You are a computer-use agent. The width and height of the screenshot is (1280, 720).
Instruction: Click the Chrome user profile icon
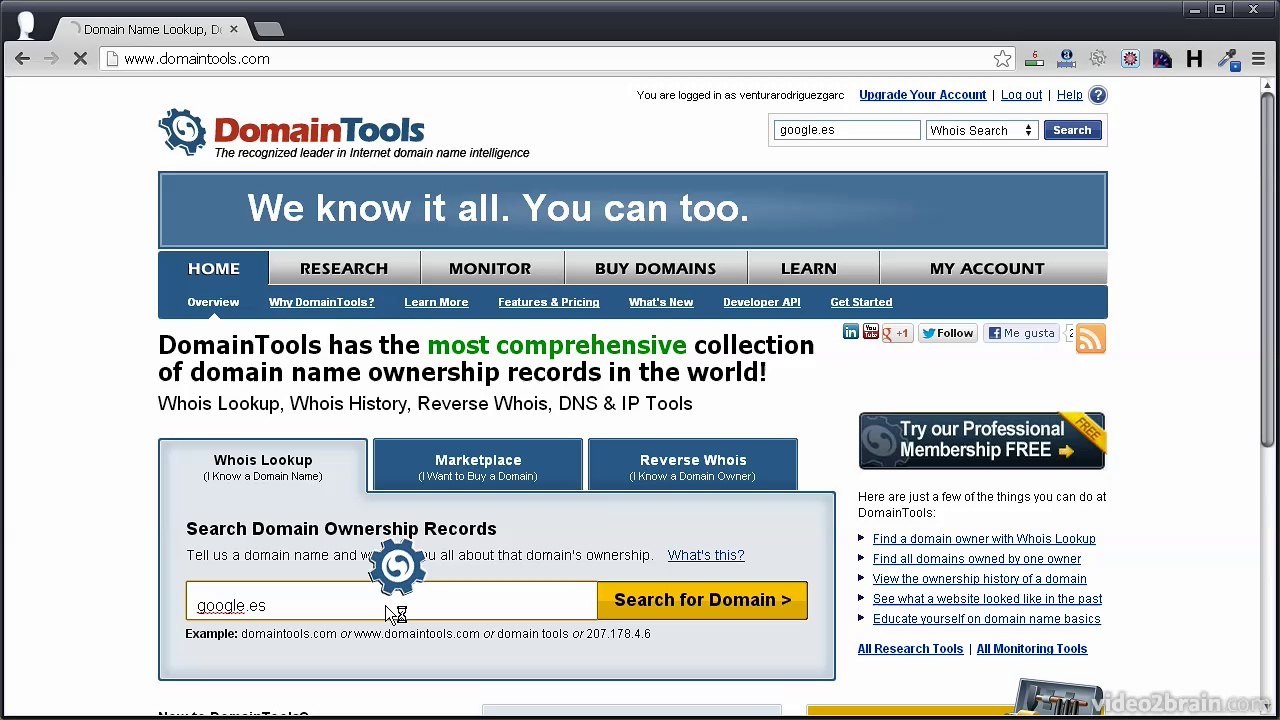click(25, 25)
